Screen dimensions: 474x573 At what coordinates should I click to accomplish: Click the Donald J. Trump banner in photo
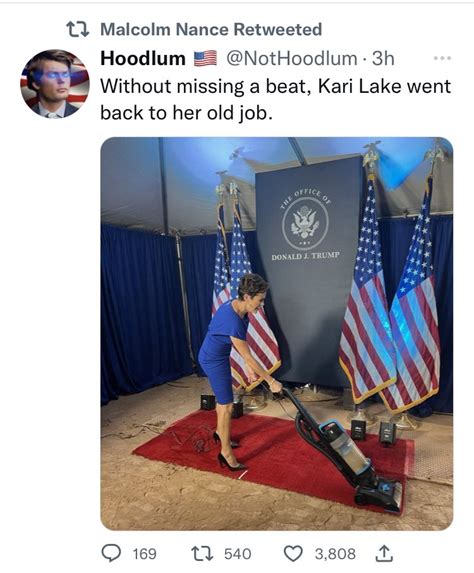309,270
